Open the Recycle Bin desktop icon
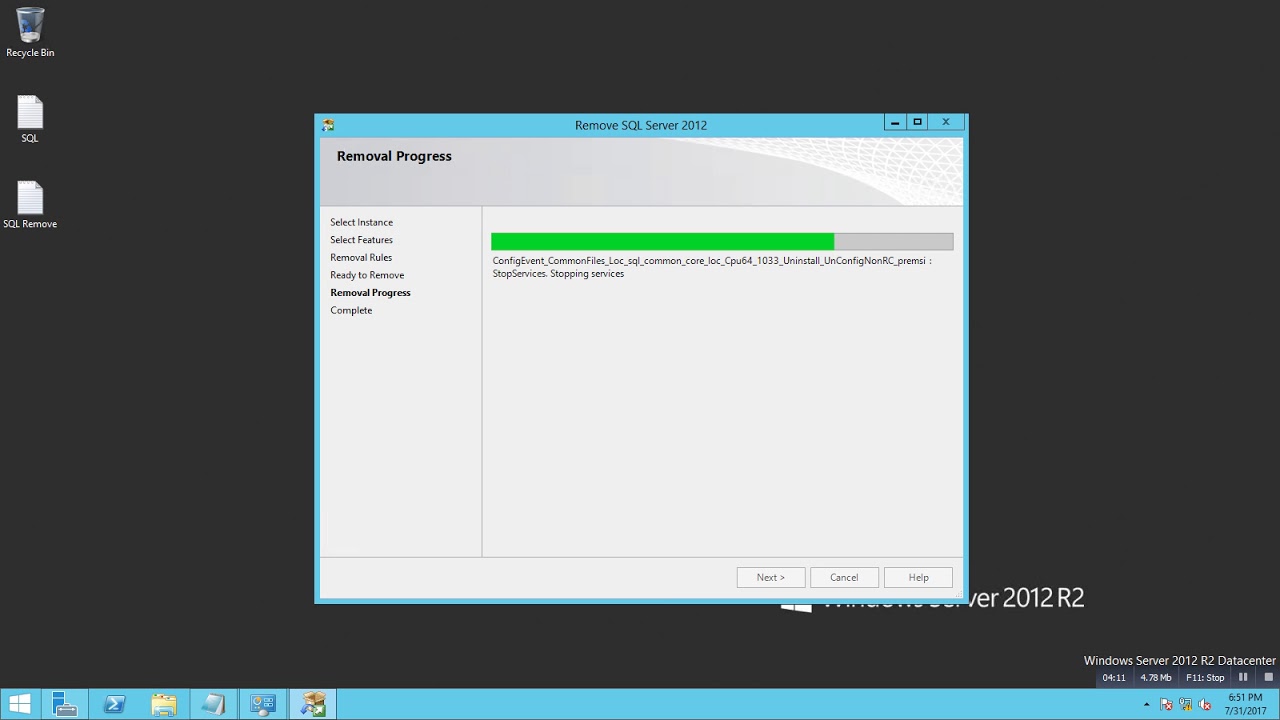Viewport: 1280px width, 720px height. [x=30, y=33]
